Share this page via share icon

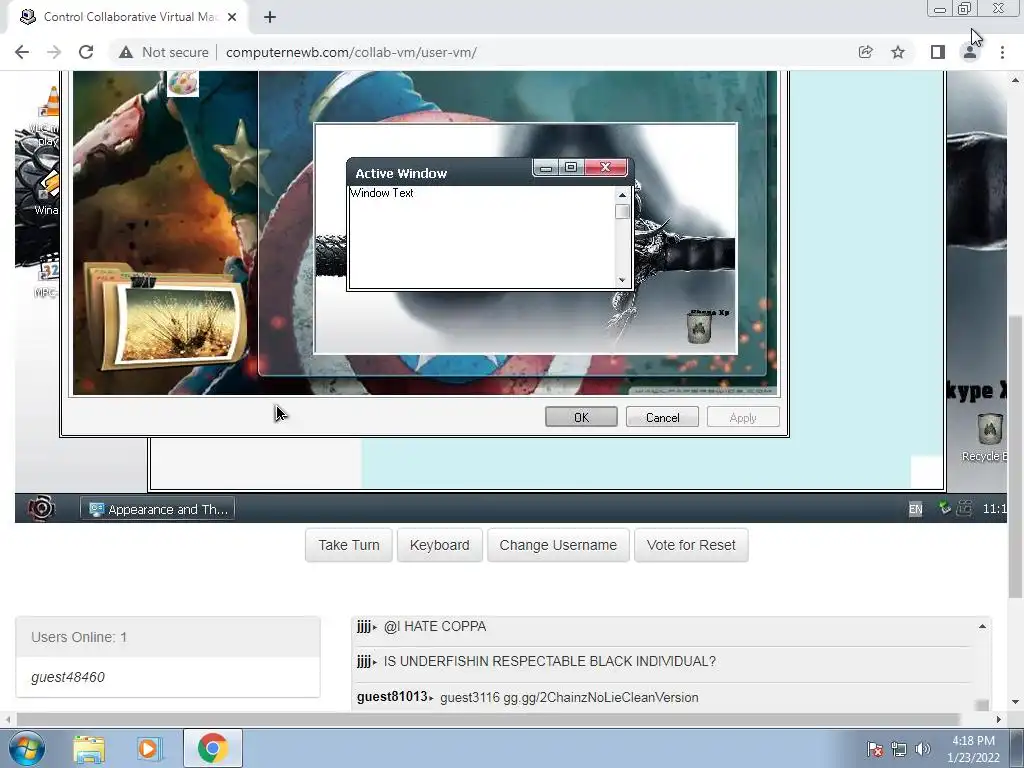point(865,52)
